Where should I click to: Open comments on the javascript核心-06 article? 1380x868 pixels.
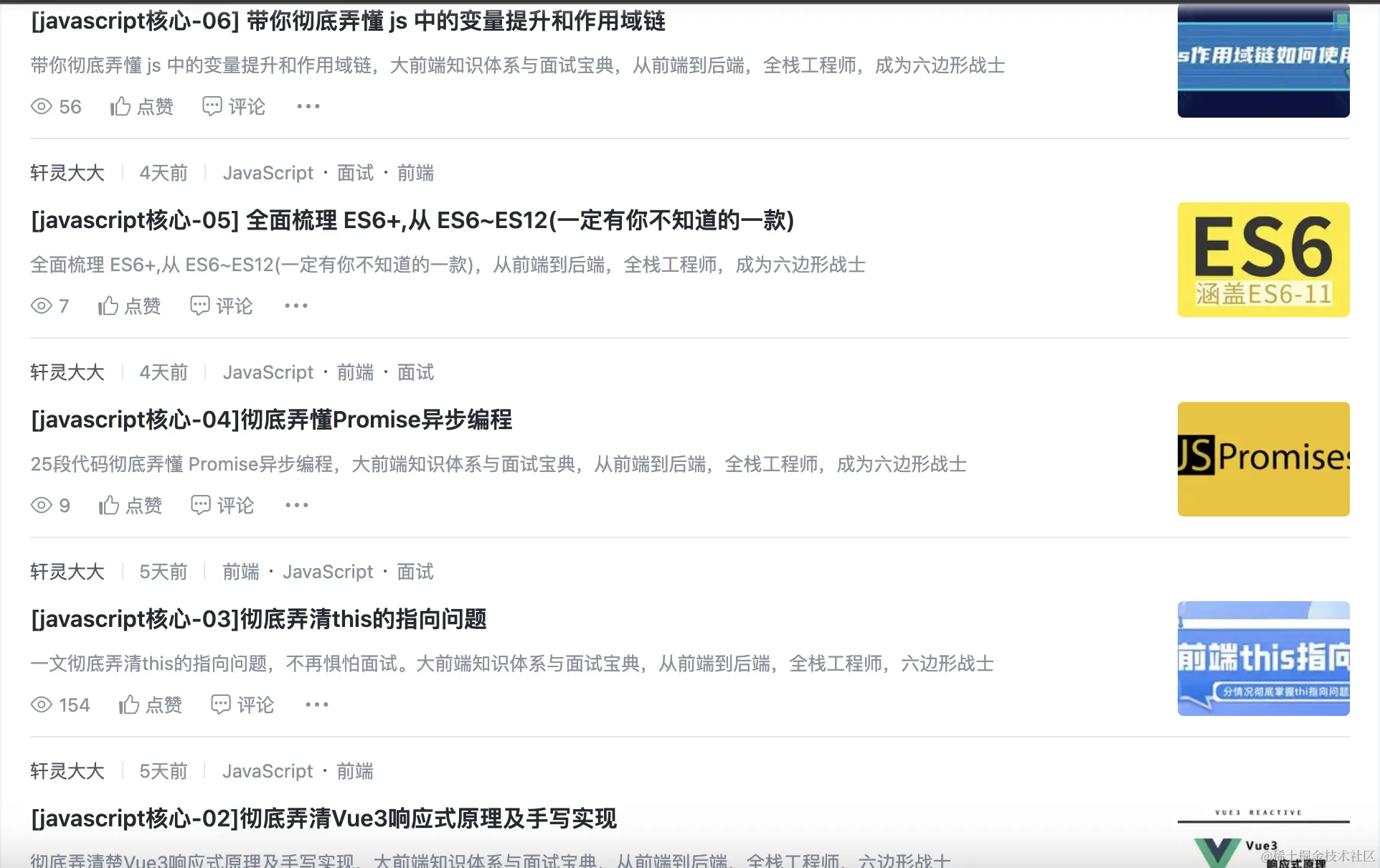click(234, 107)
